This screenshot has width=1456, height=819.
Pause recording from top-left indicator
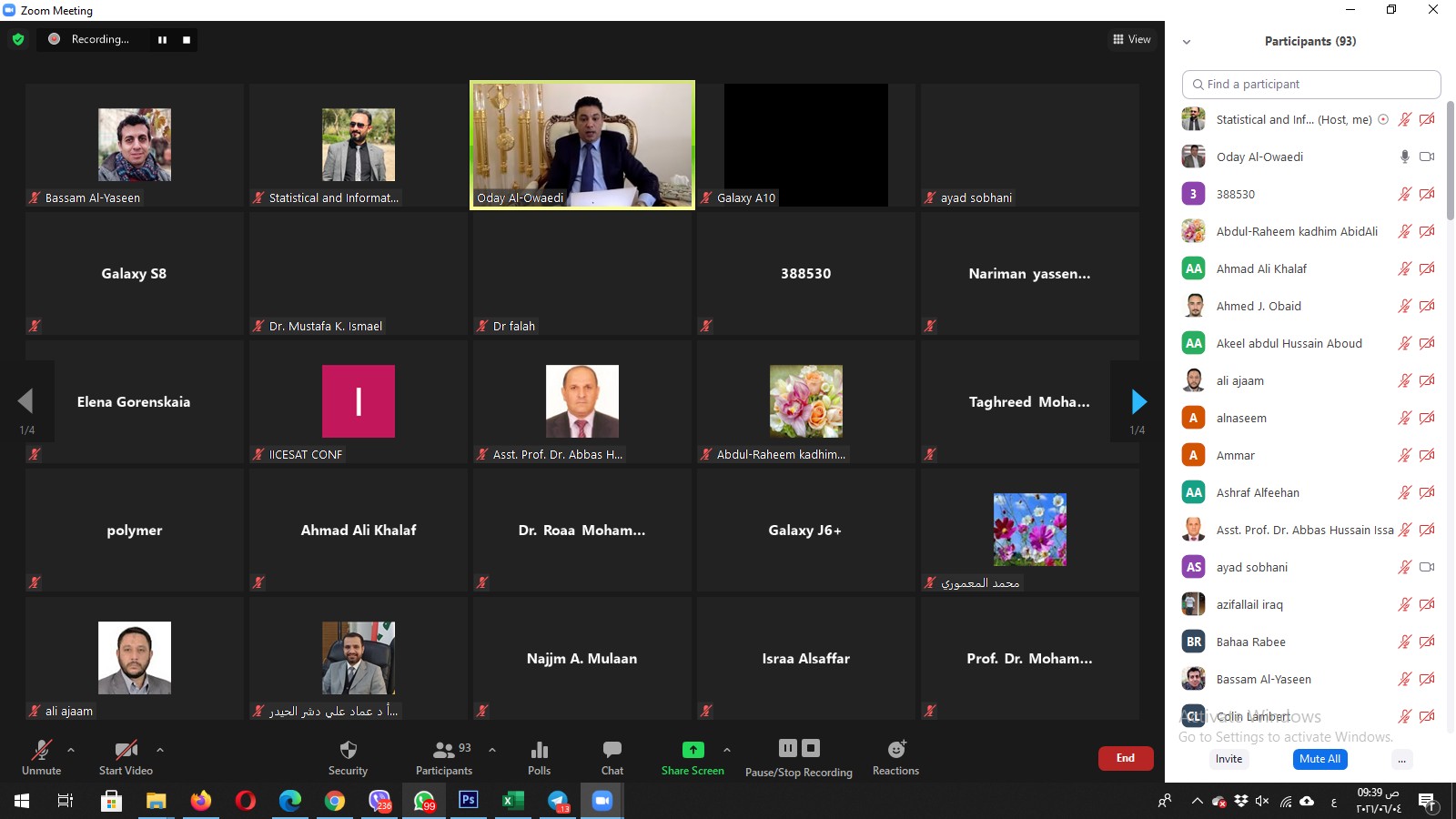pyautogui.click(x=162, y=40)
